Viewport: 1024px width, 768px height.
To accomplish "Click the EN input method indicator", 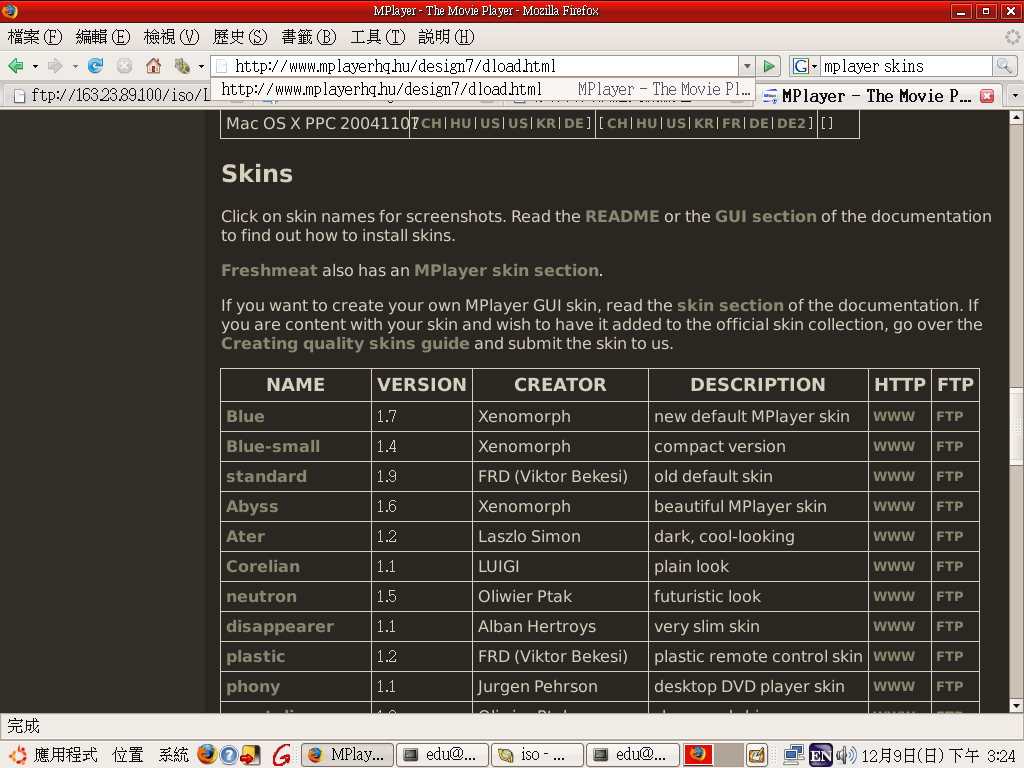I will 821,756.
